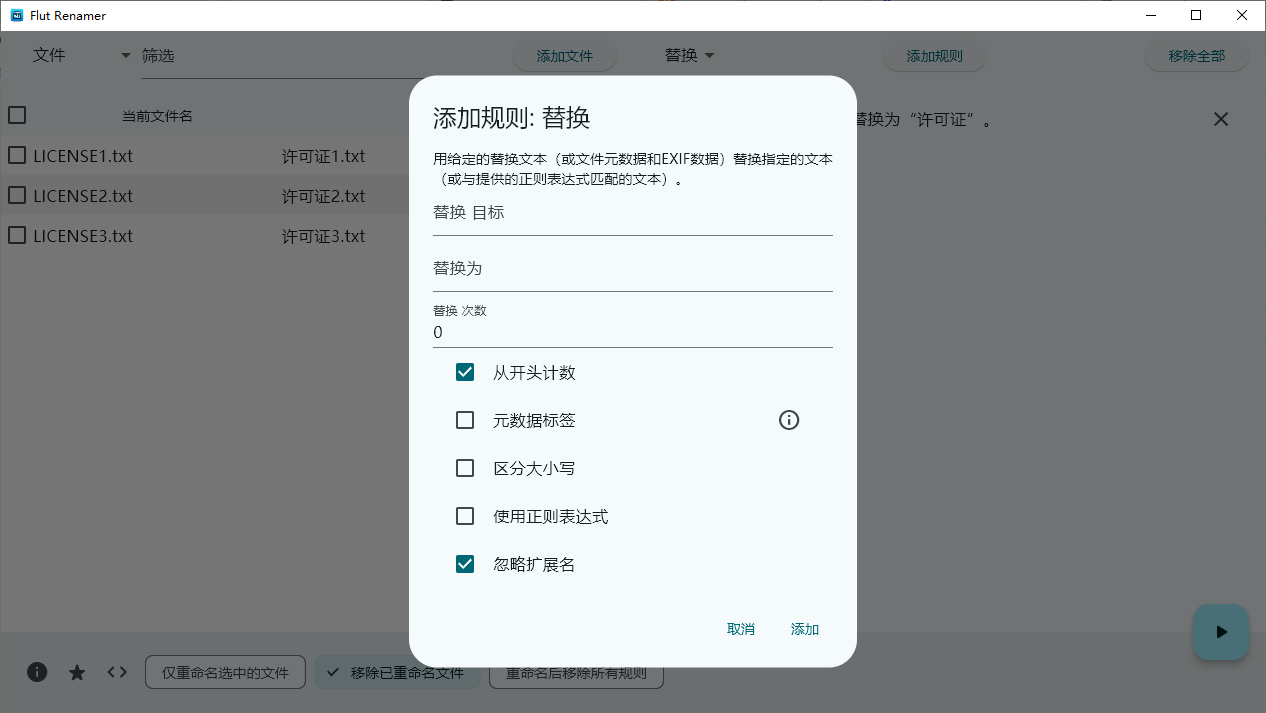Click the 替换为 text field
The height and width of the screenshot is (713, 1266).
(x=632, y=270)
